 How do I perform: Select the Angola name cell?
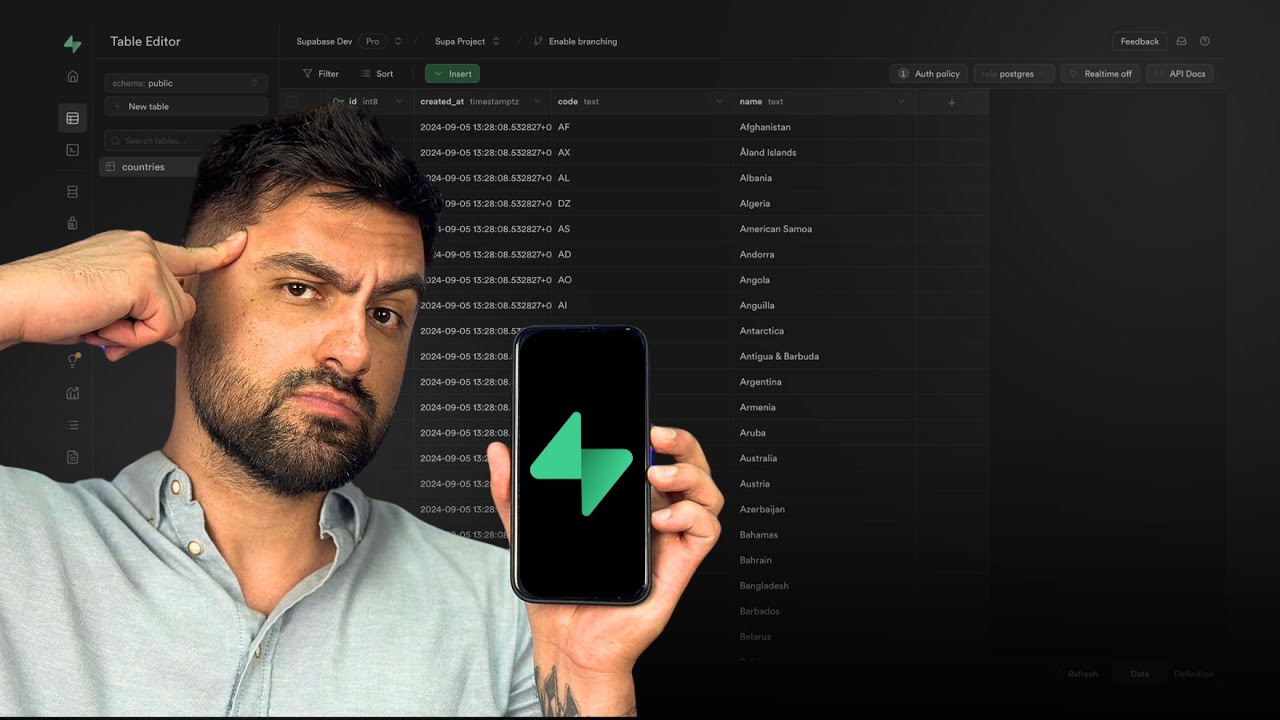coord(824,280)
